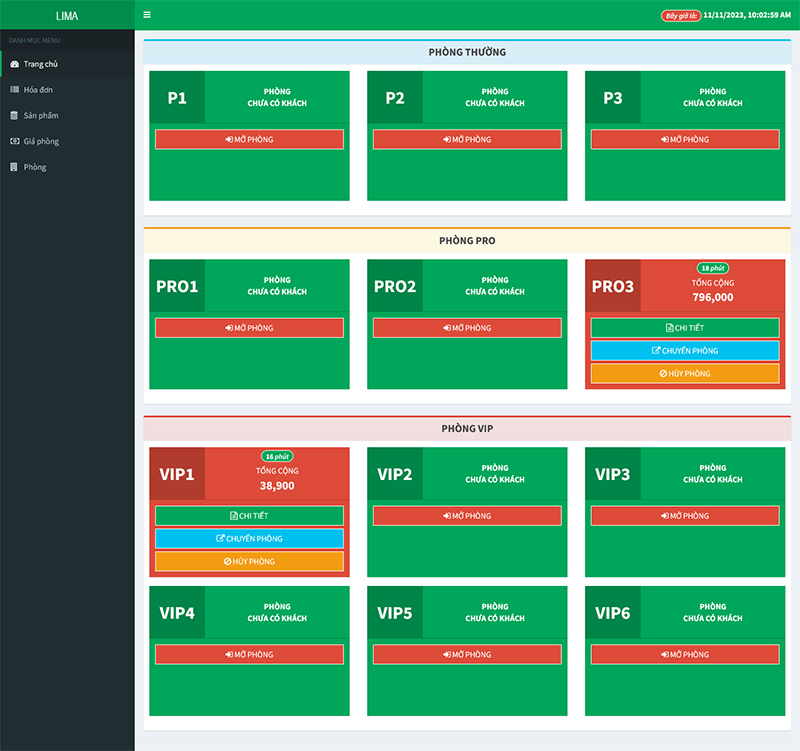Select the Giá phòng menu item
The width and height of the screenshot is (800, 751).
tap(67, 141)
